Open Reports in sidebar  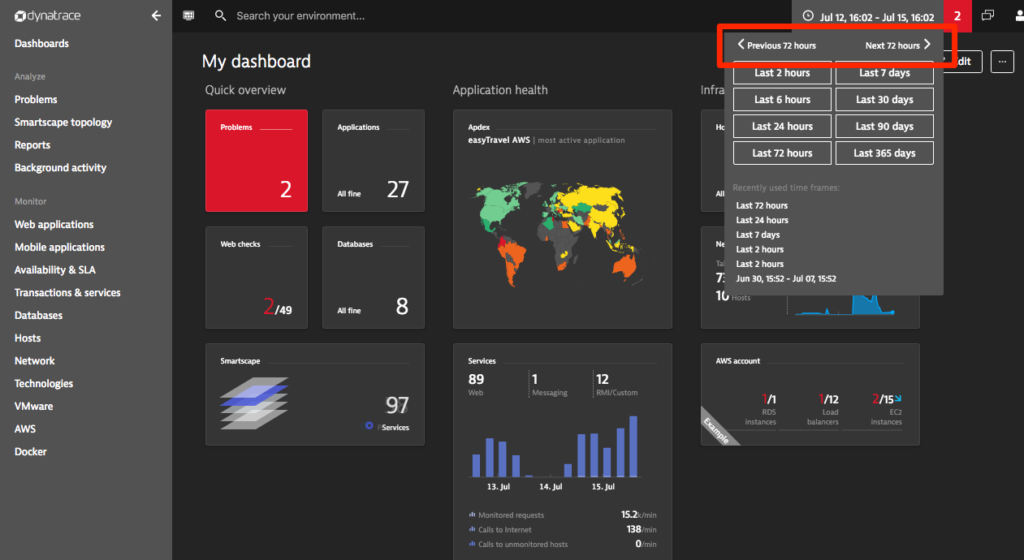coord(33,145)
